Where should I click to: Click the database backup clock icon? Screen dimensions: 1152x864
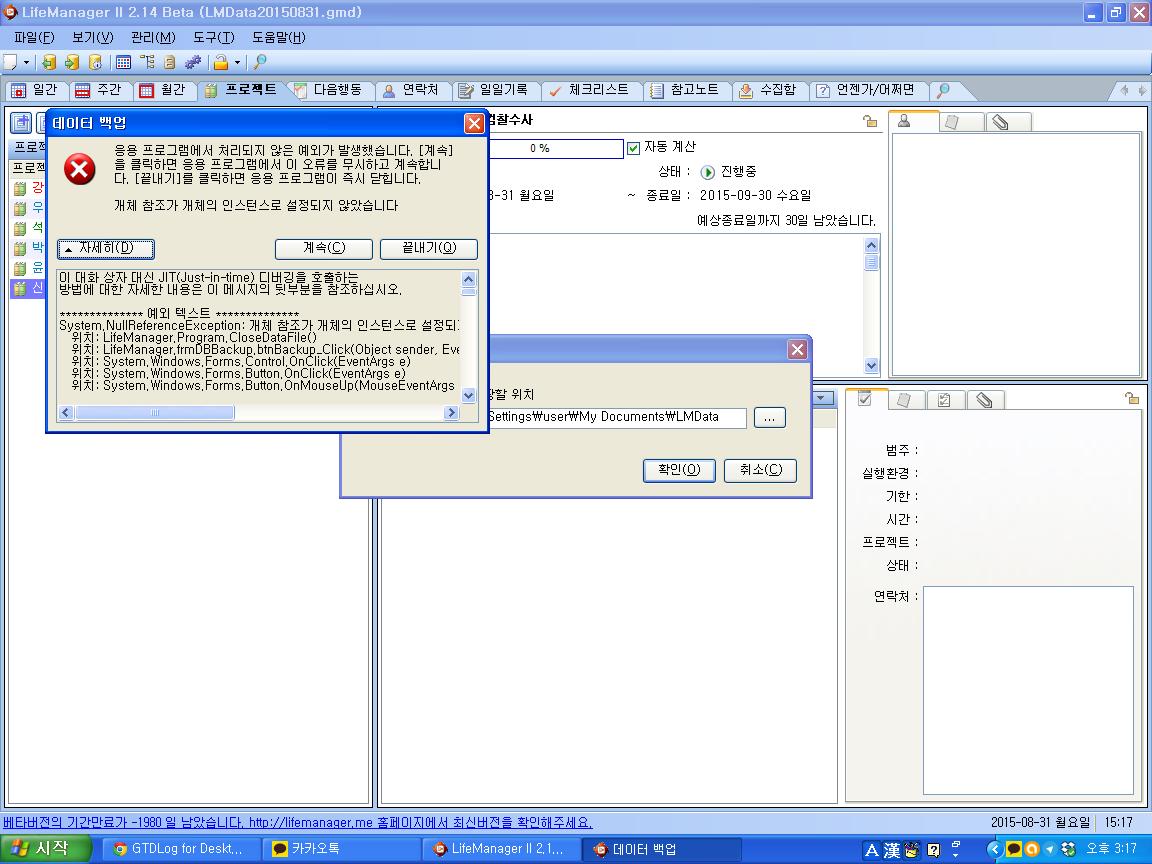[95, 62]
